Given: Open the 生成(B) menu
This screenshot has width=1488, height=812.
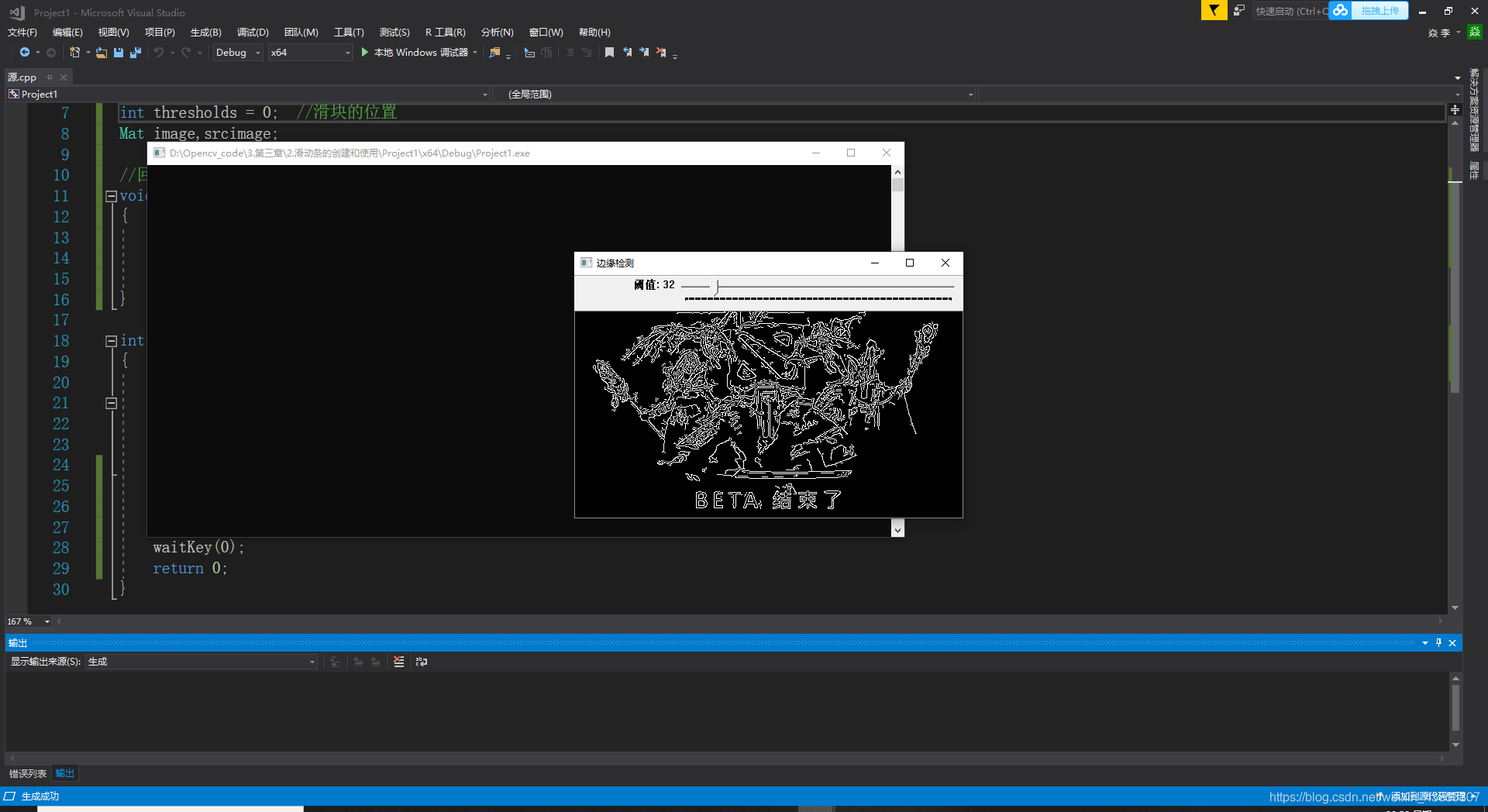Looking at the screenshot, I should [x=206, y=32].
